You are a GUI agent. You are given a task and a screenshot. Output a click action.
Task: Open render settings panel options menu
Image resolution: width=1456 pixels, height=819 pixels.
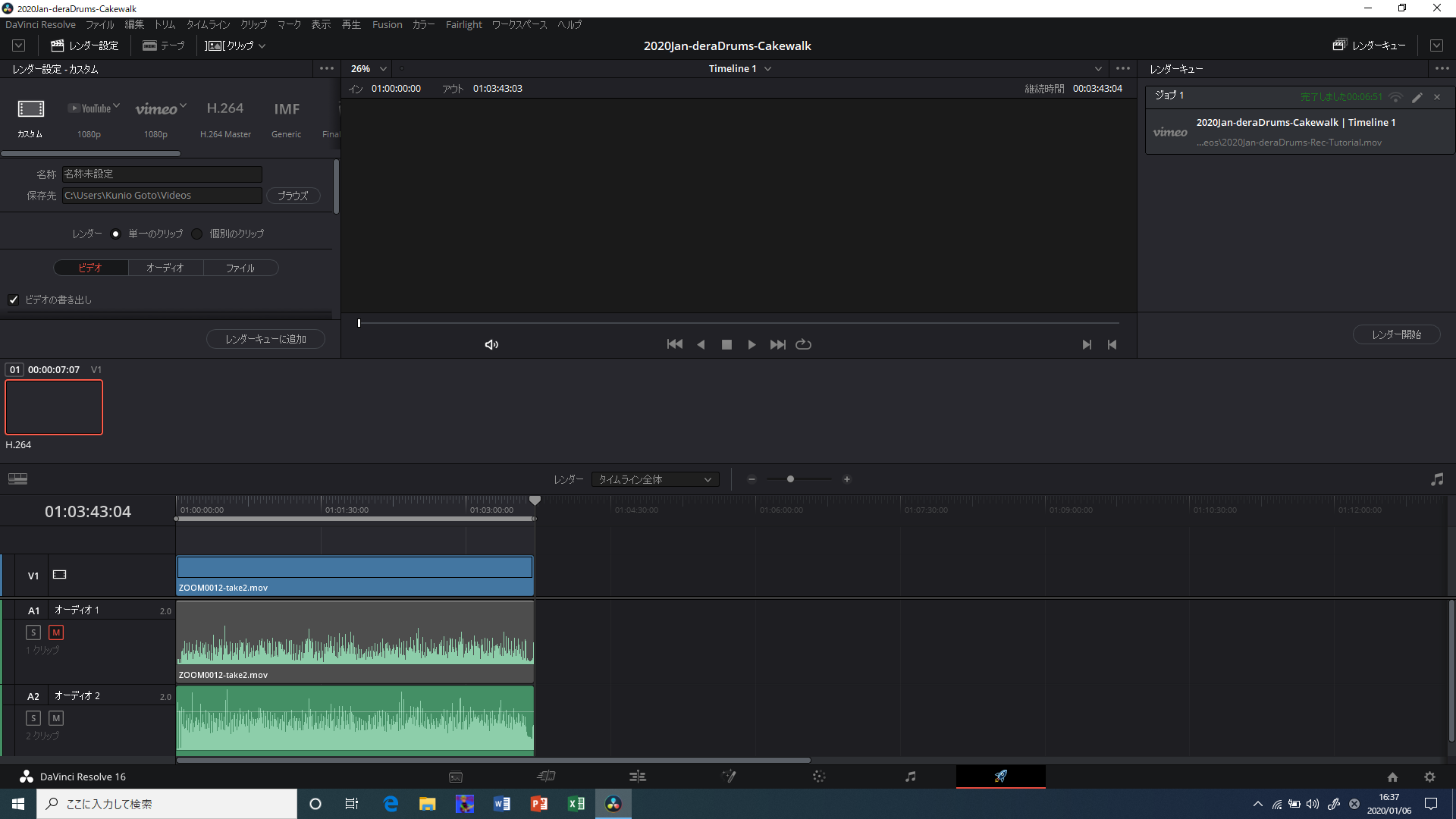pyautogui.click(x=327, y=68)
